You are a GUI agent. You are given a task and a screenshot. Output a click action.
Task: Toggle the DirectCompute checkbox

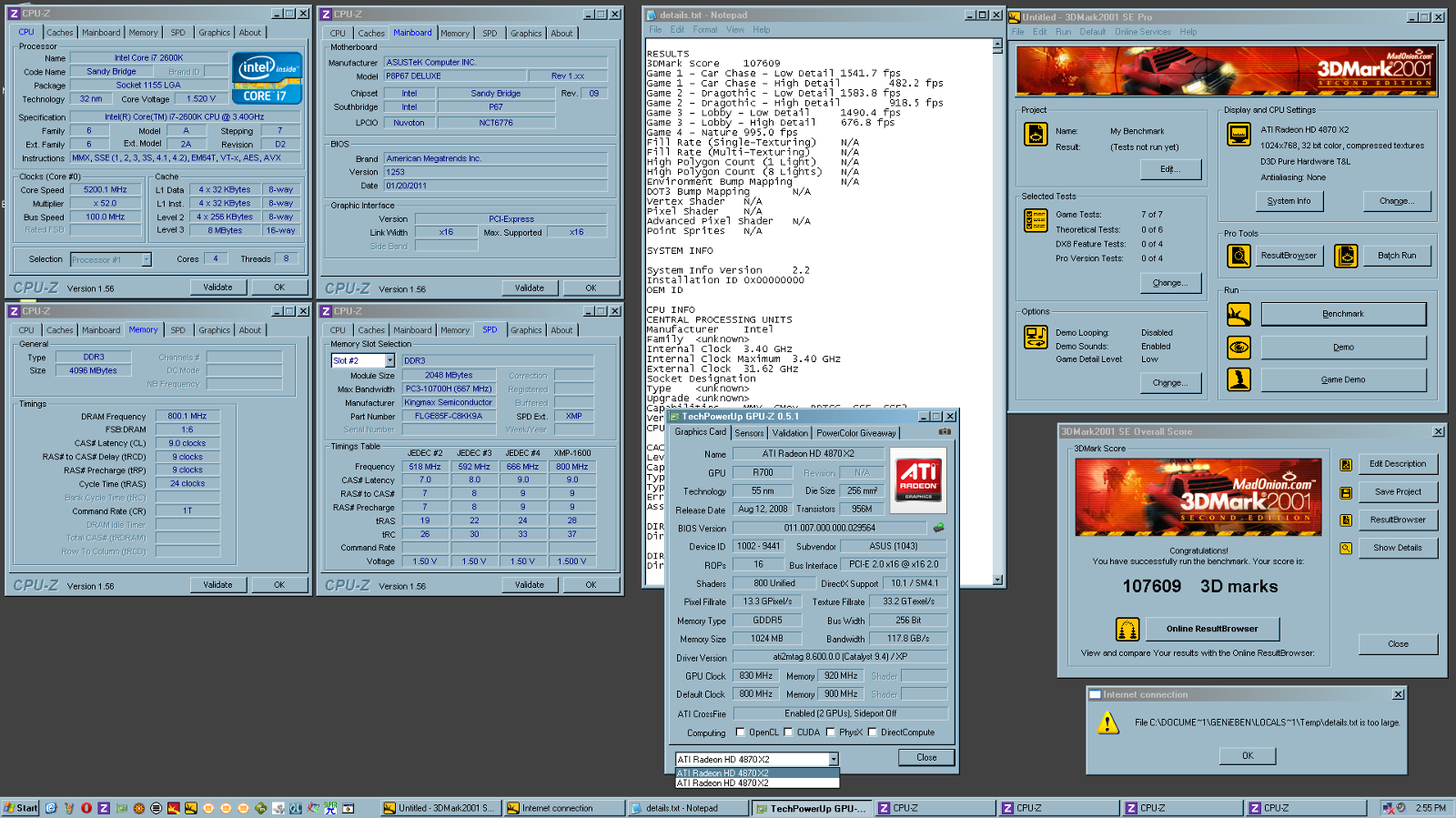[x=873, y=732]
